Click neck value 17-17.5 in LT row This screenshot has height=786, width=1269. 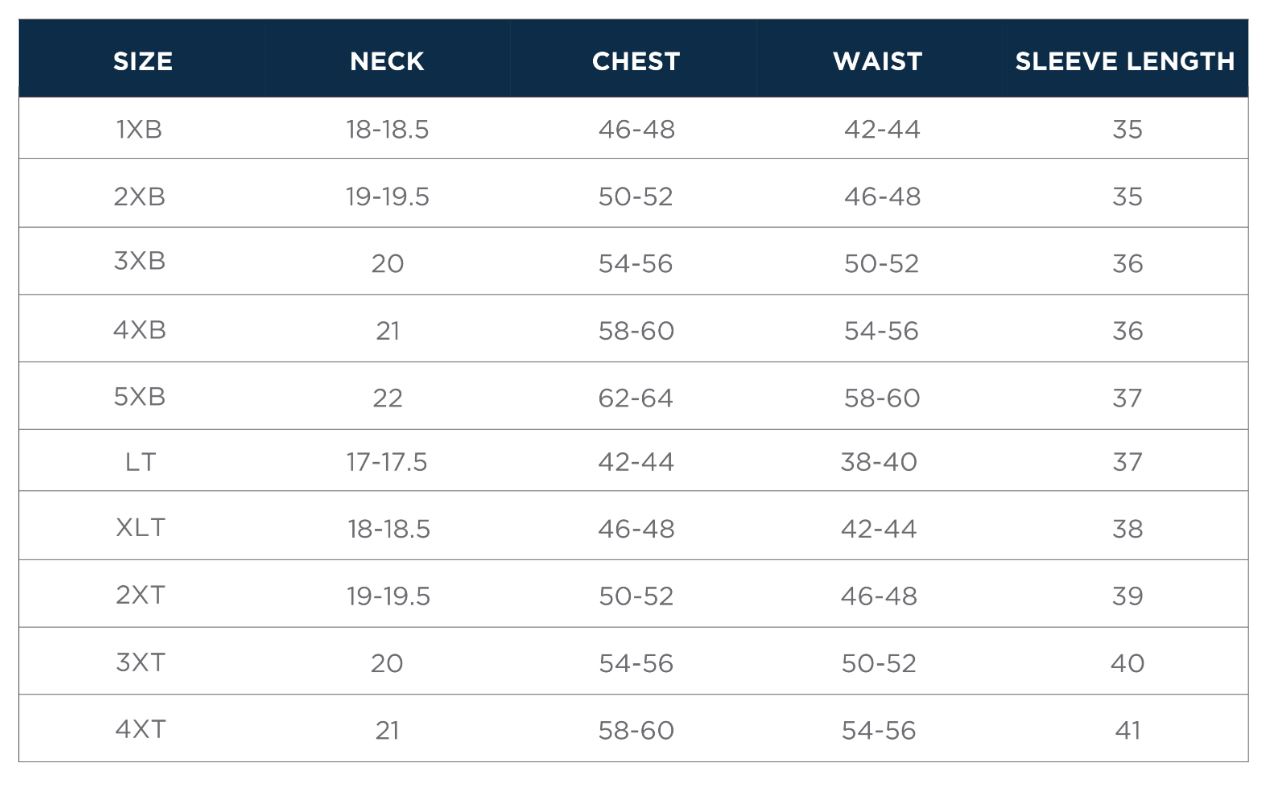[387, 462]
